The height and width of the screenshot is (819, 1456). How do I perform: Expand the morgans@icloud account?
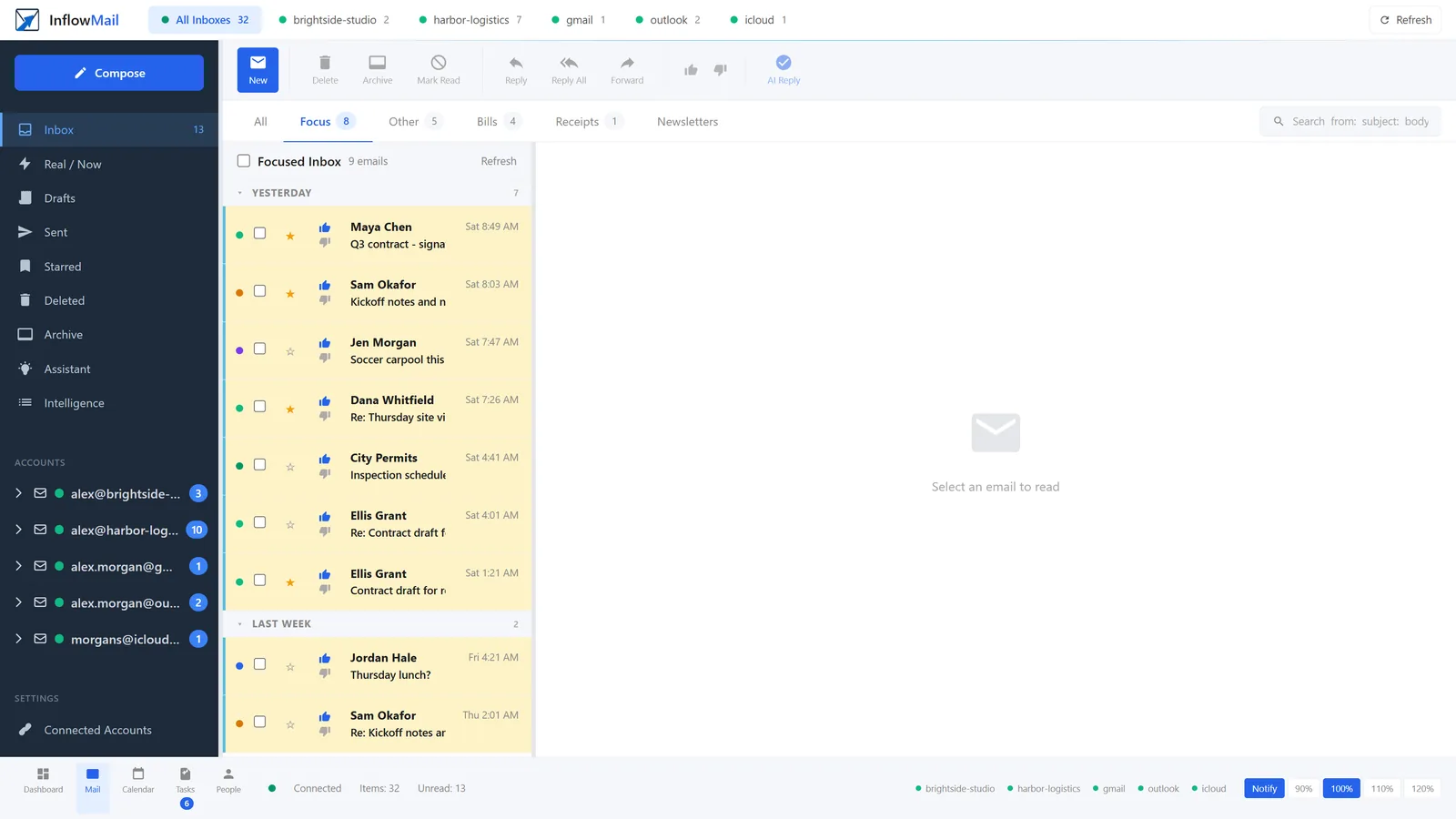(x=18, y=639)
